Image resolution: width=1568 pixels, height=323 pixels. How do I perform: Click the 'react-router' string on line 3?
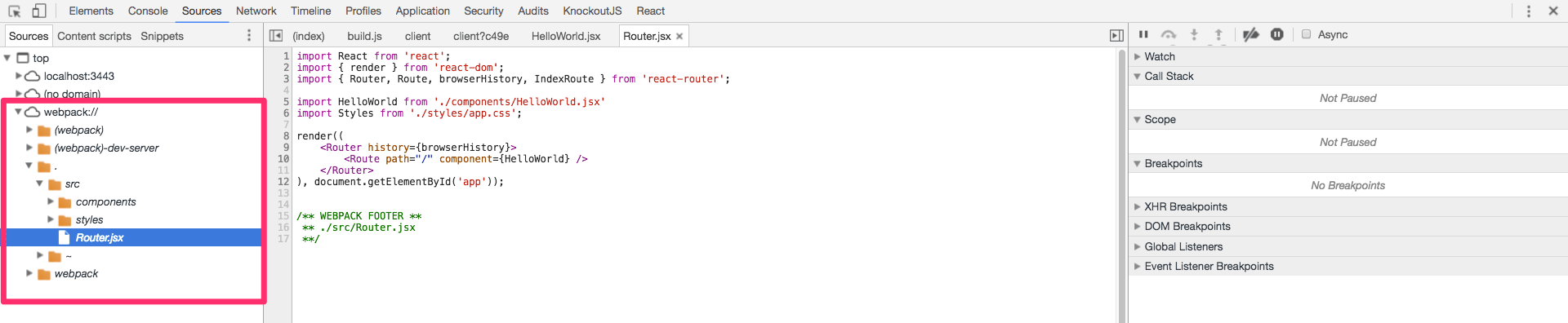[x=683, y=79]
